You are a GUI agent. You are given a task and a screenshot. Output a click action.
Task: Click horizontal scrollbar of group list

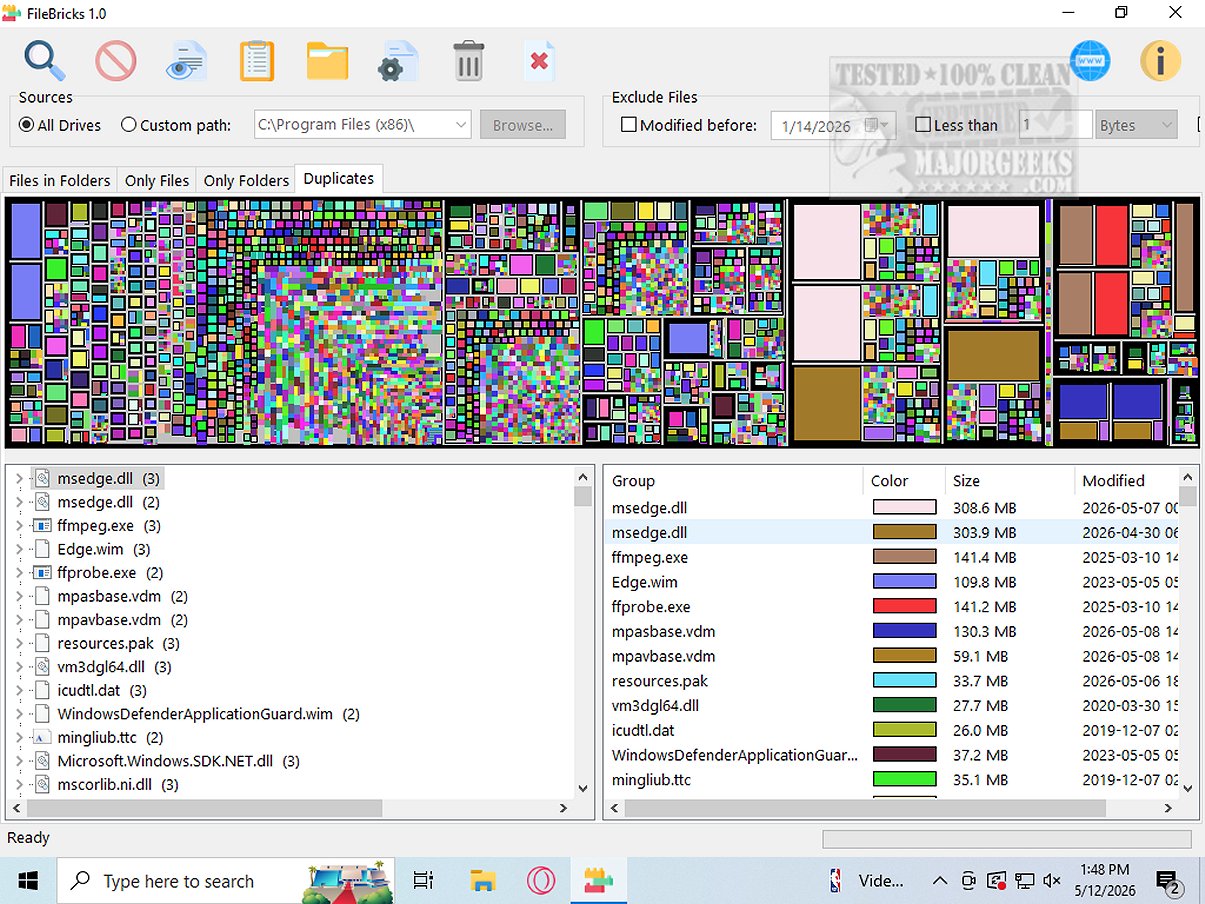[x=892, y=808]
